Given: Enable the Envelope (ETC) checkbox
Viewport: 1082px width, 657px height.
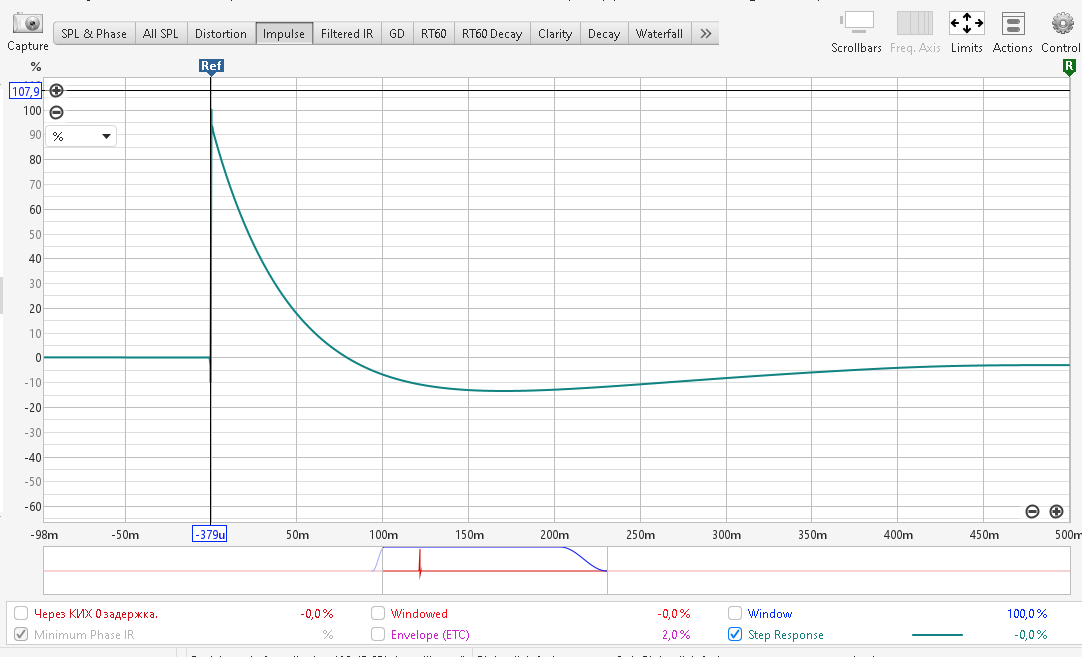Looking at the screenshot, I should (378, 635).
